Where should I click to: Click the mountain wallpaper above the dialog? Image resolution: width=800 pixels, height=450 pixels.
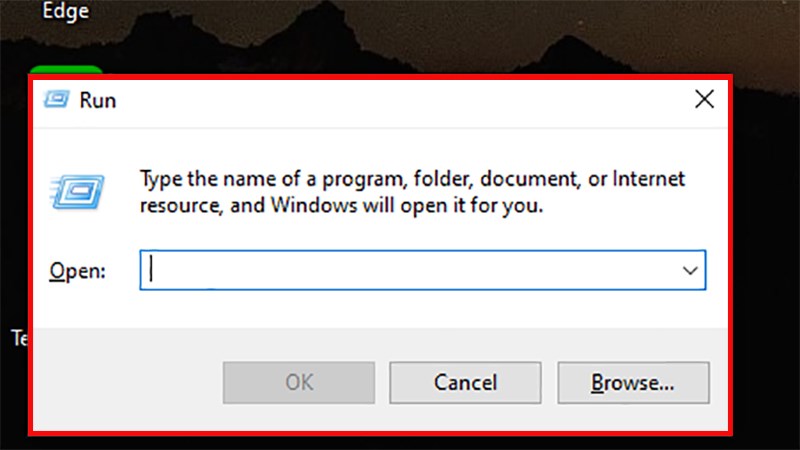[408, 36]
